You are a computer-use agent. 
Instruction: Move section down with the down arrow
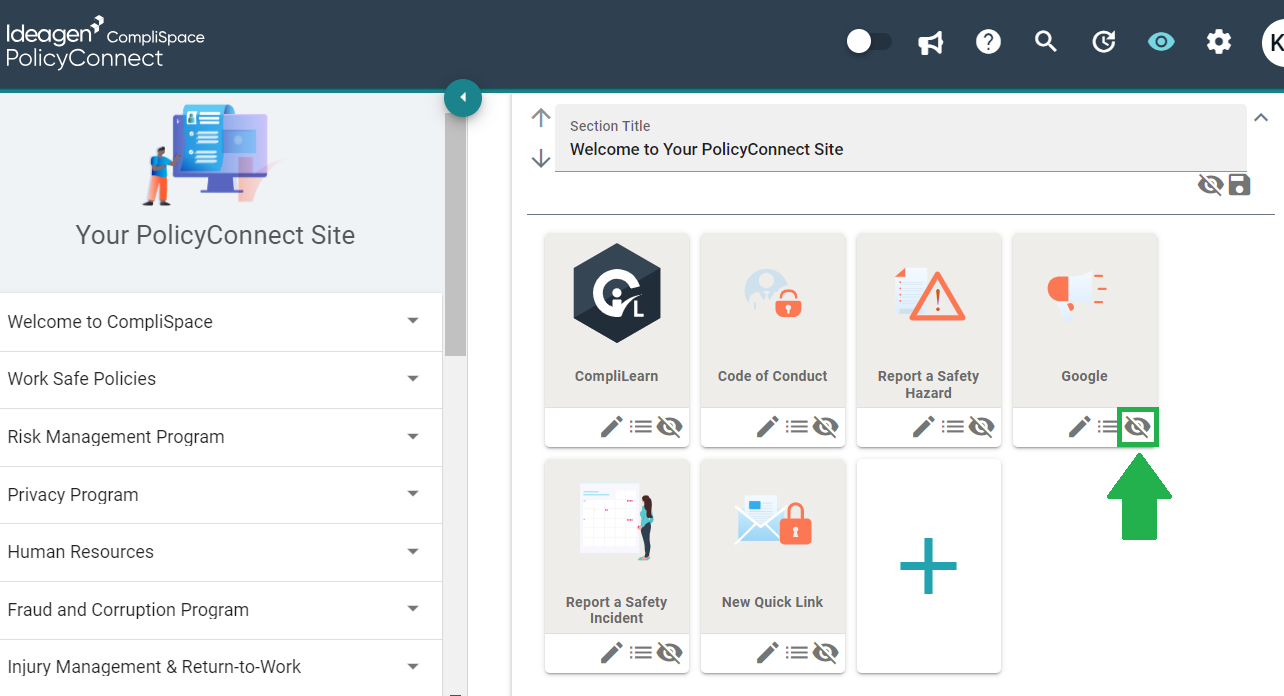(541, 158)
